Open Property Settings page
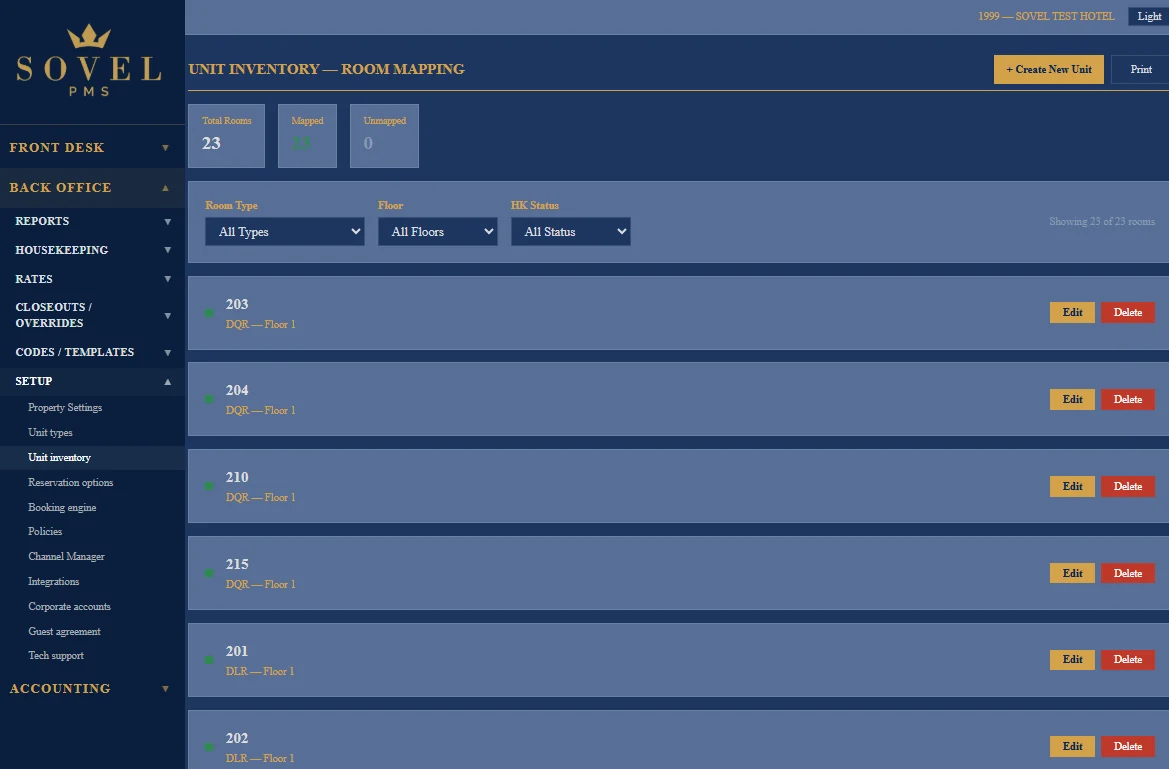 click(65, 407)
